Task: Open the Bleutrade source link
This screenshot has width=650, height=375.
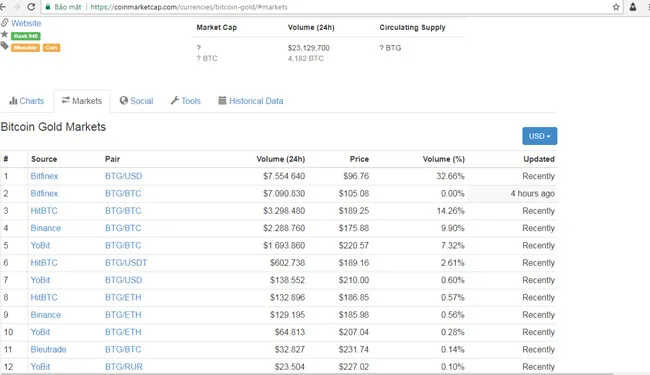Action: pos(49,350)
